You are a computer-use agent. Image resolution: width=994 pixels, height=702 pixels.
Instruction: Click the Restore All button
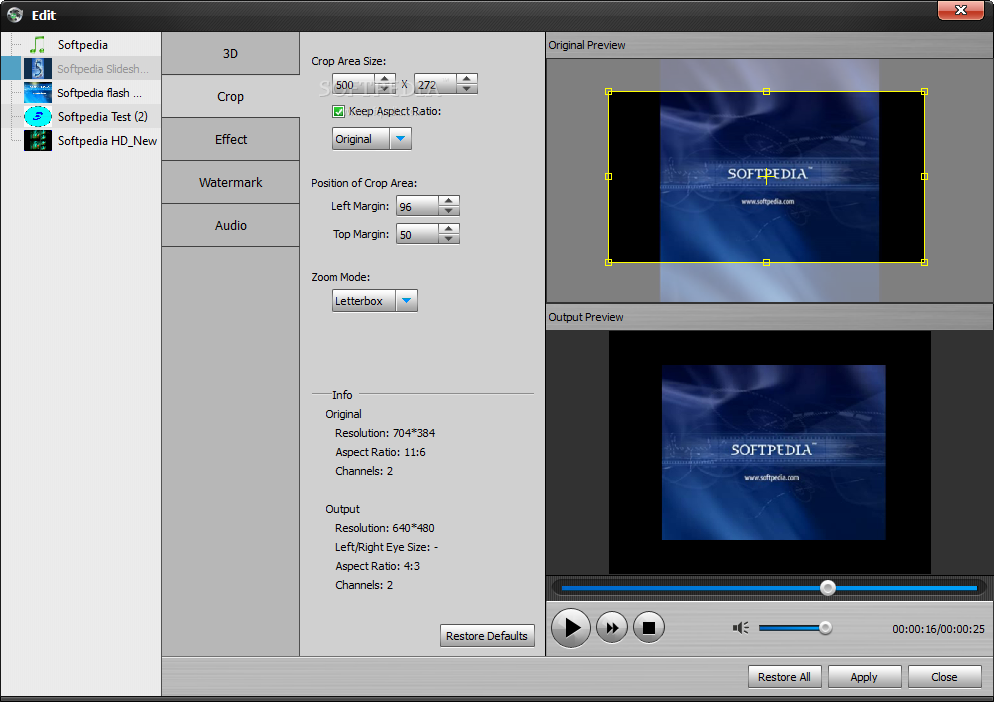click(x=784, y=677)
